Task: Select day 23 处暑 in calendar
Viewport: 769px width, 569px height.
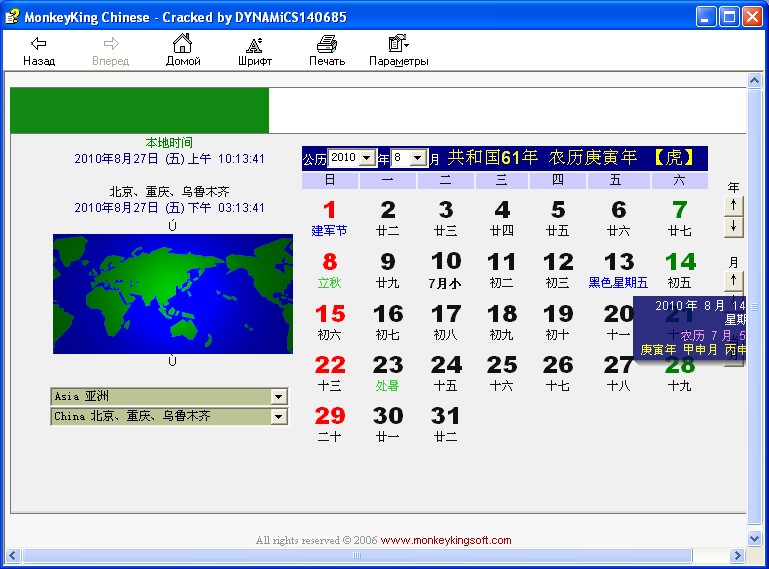Action: pos(387,373)
